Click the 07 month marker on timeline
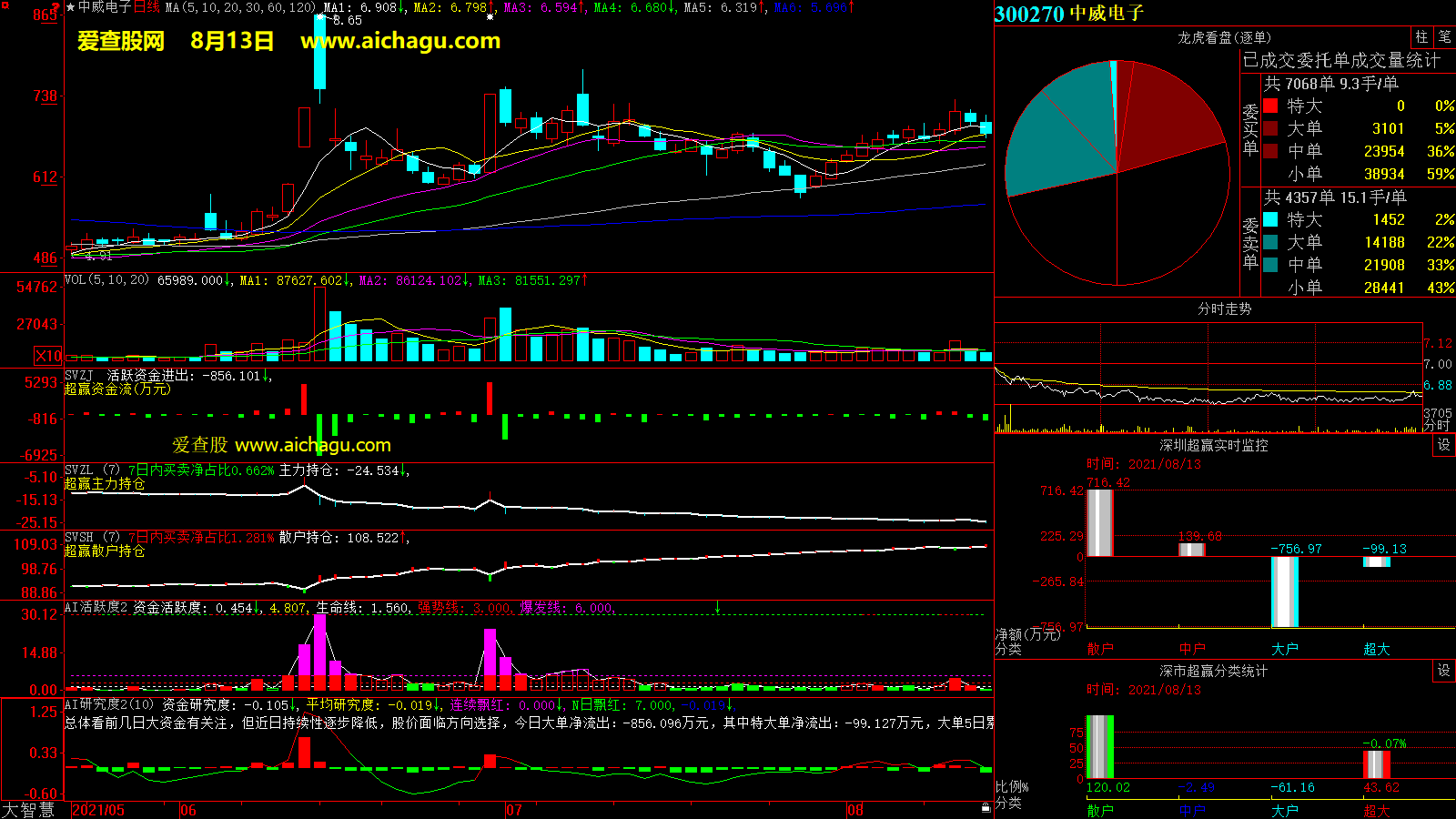The width and height of the screenshot is (1456, 819). [514, 810]
